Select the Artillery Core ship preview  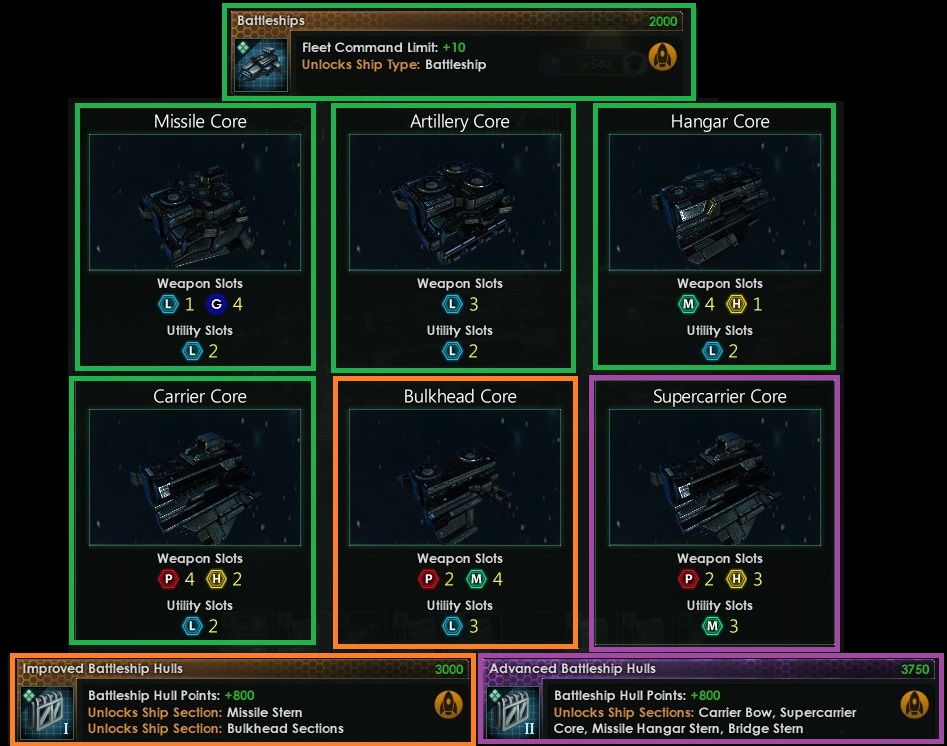[455, 202]
